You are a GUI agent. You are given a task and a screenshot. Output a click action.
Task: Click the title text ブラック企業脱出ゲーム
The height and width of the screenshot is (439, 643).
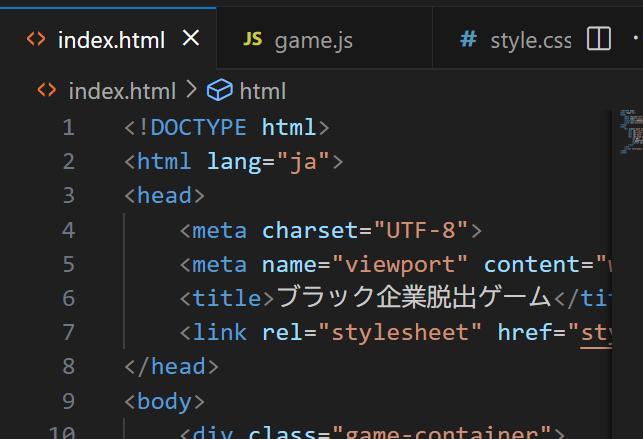414,298
